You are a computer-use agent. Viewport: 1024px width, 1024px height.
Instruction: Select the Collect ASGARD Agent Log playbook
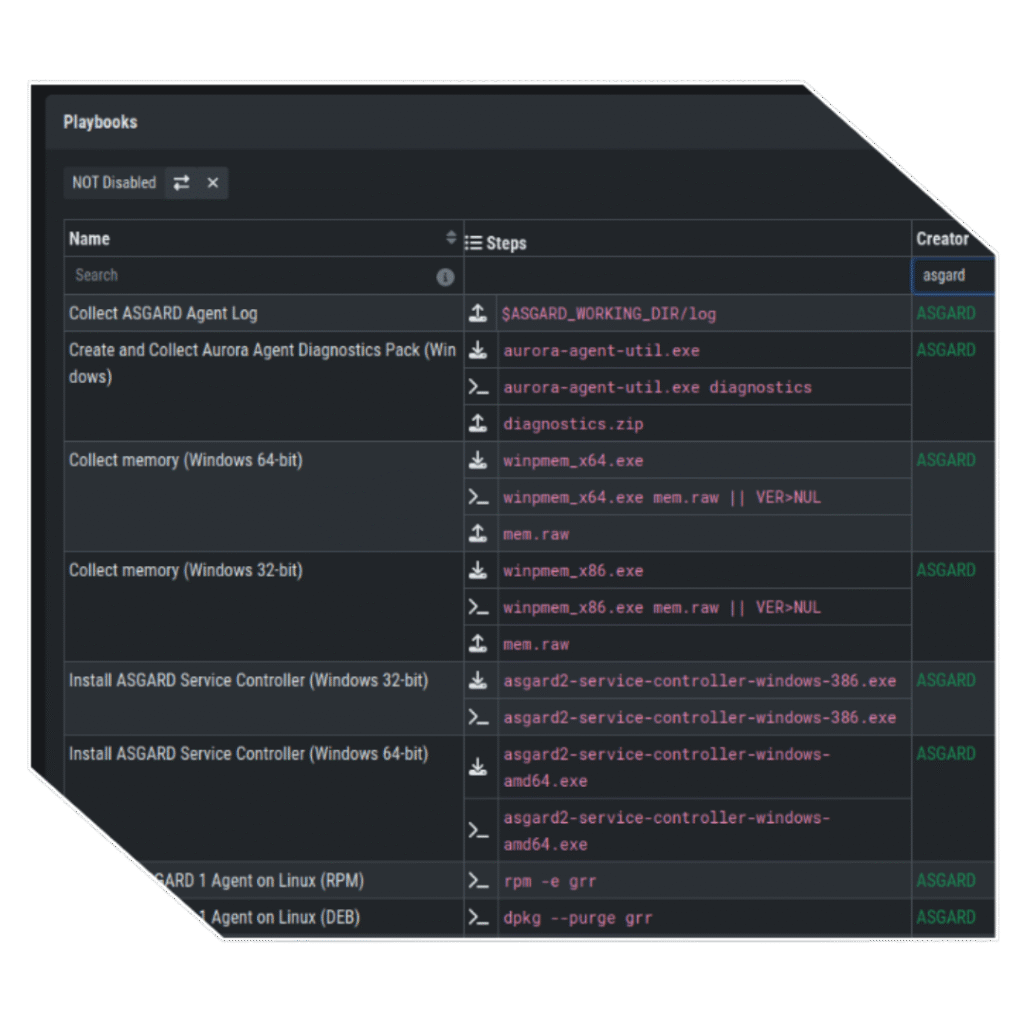point(163,313)
